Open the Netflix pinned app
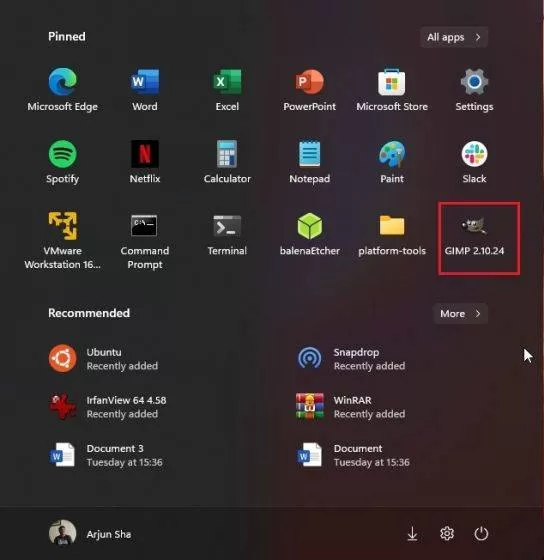544x560 pixels. [x=145, y=162]
